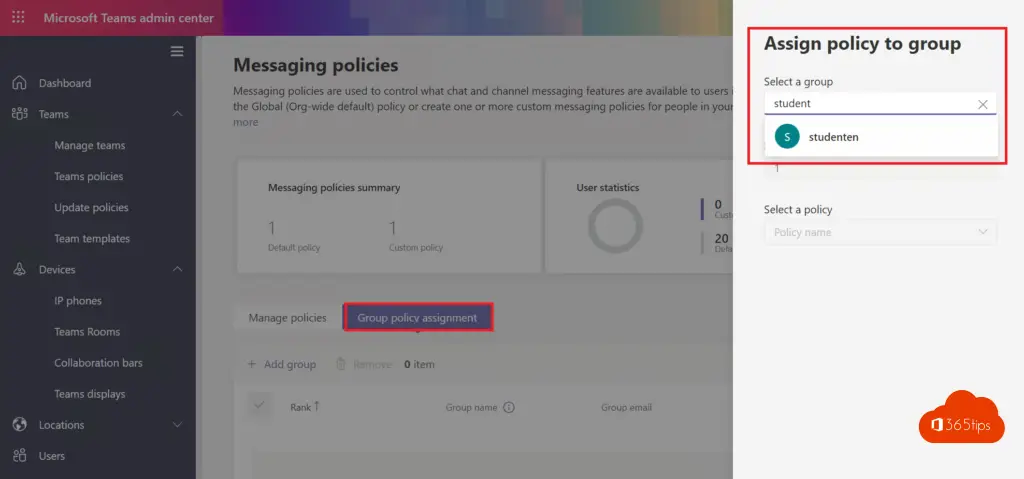Toggle the select-all rows checkbox

coord(260,406)
